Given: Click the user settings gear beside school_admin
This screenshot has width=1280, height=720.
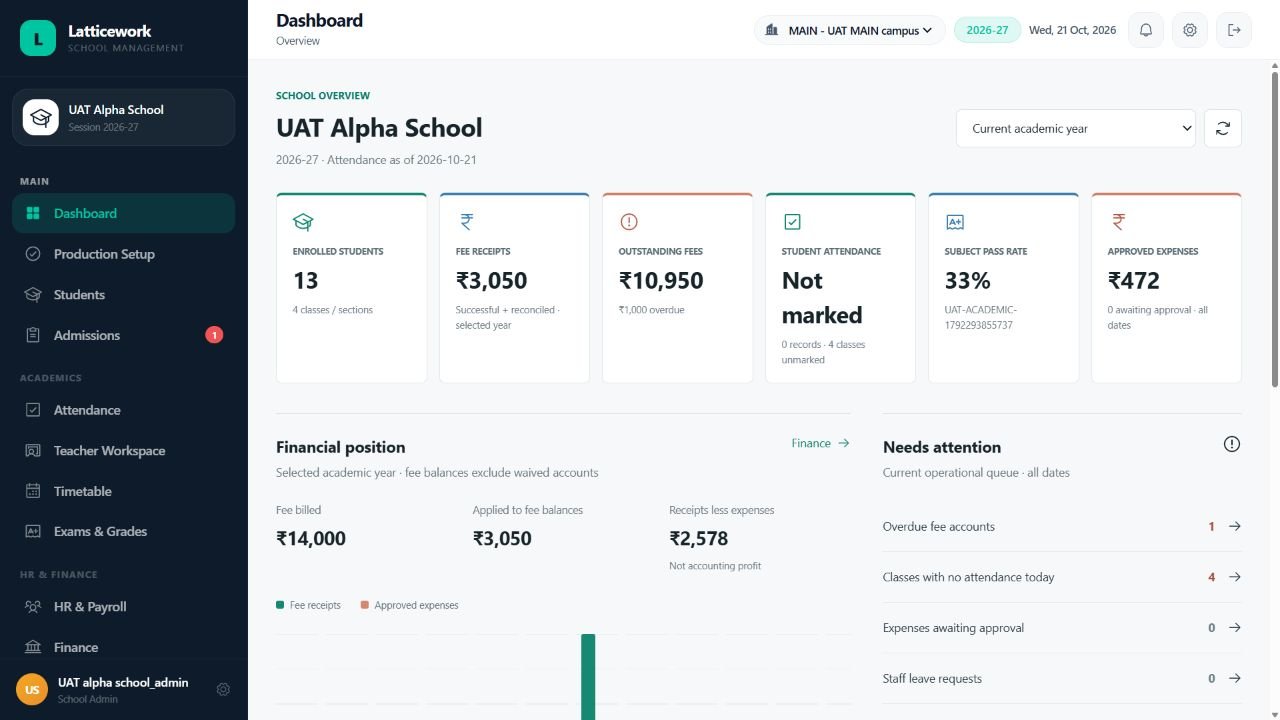Looking at the screenshot, I should 223,689.
